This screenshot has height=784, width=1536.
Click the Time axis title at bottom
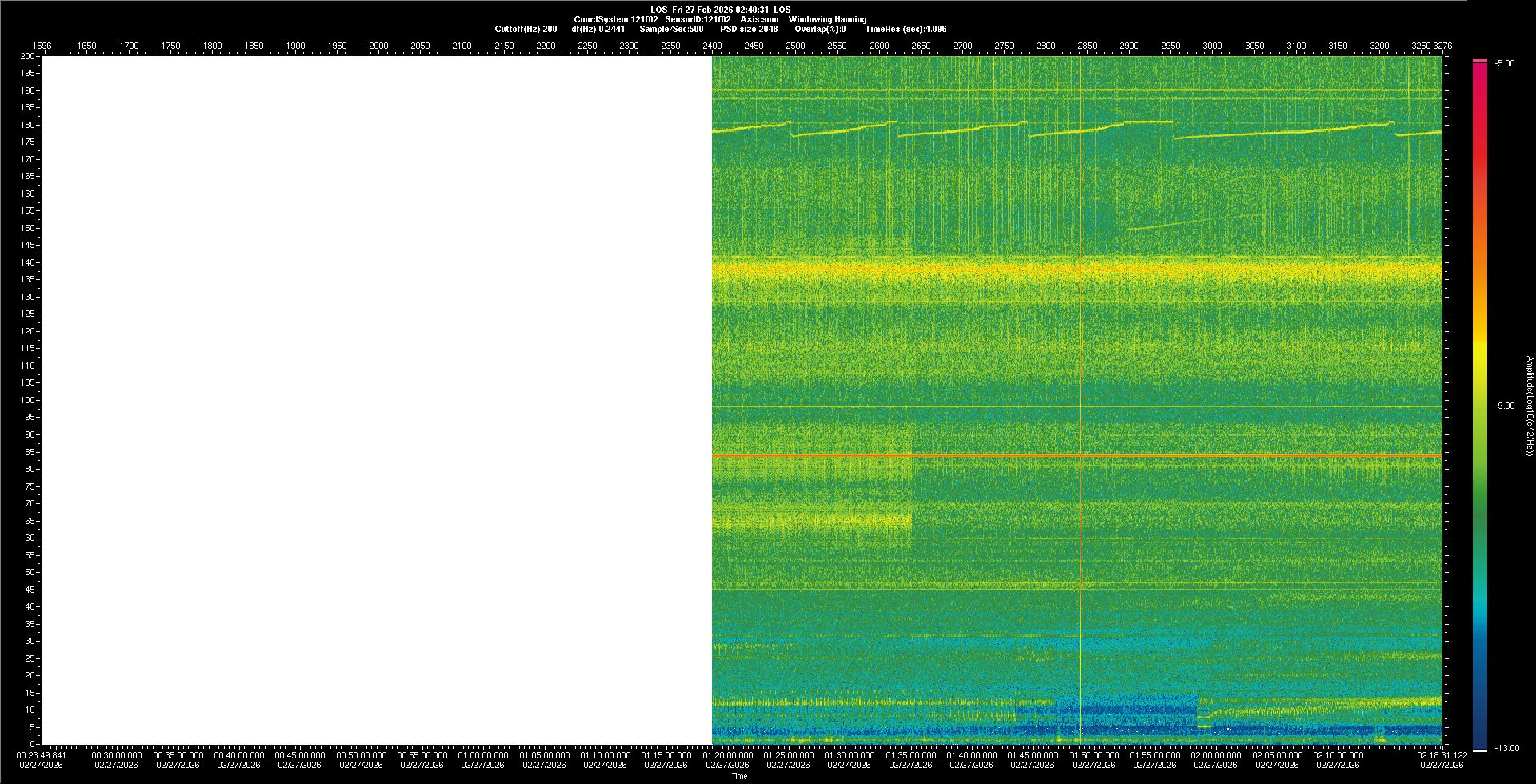pyautogui.click(x=739, y=776)
